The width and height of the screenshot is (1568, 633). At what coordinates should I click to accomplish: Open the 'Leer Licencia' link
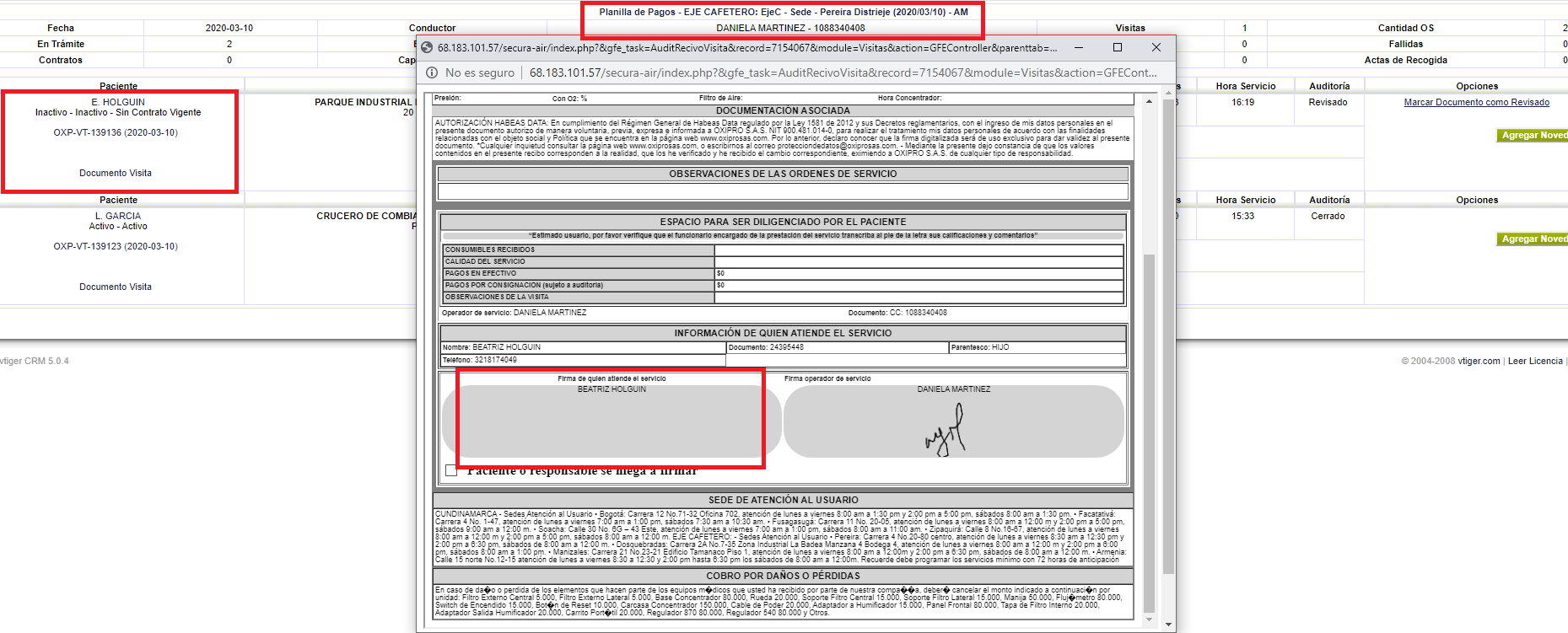[1535, 361]
